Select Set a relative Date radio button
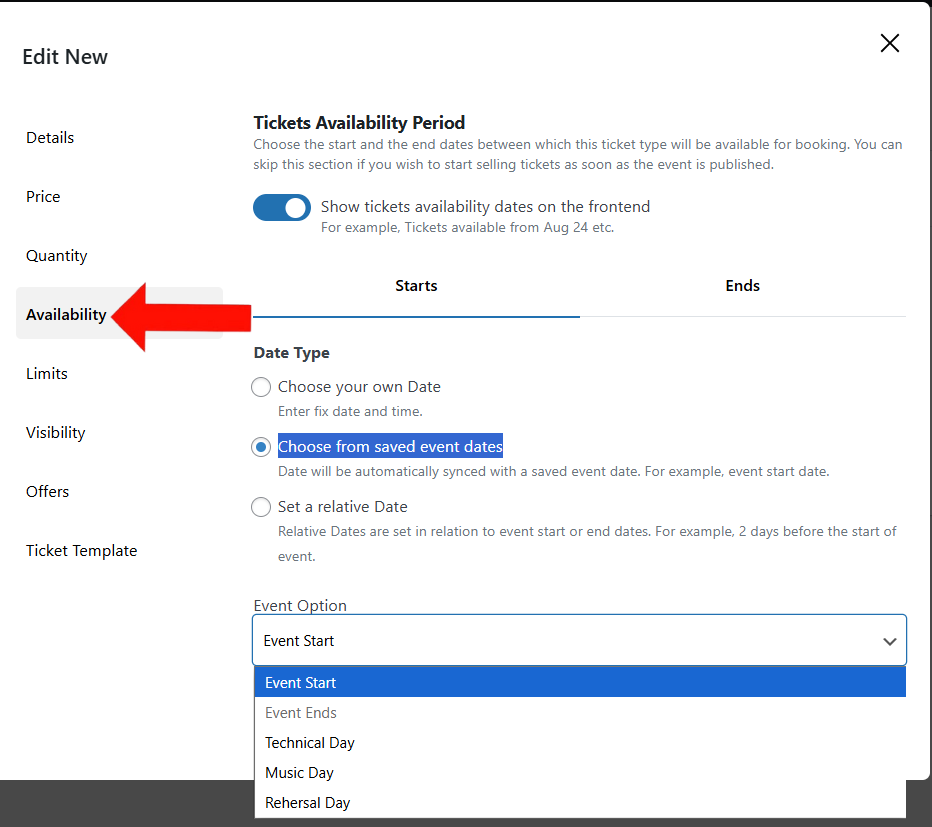 [x=261, y=507]
